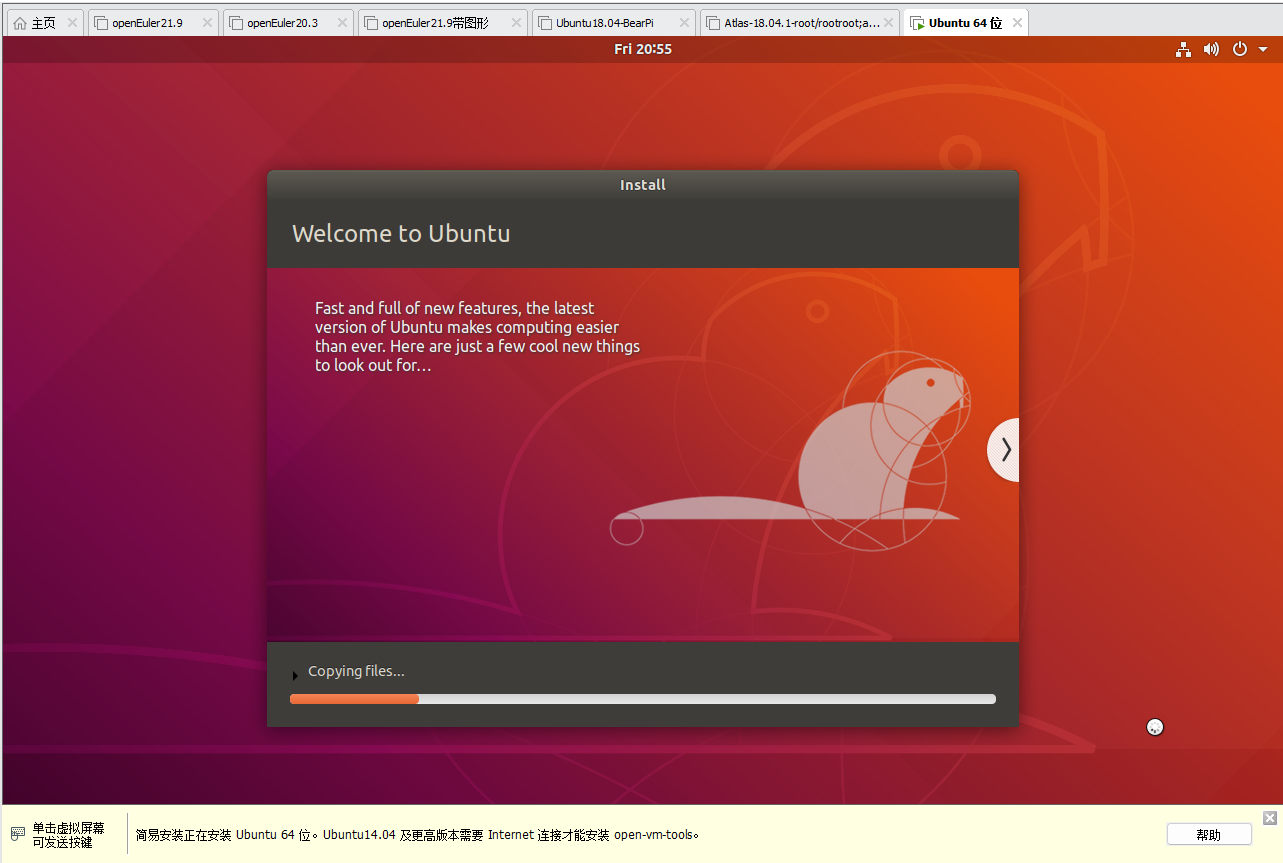This screenshot has width=1283, height=863.
Task: Click the 'Fast and full of new features' paragraph
Action: 477,337
